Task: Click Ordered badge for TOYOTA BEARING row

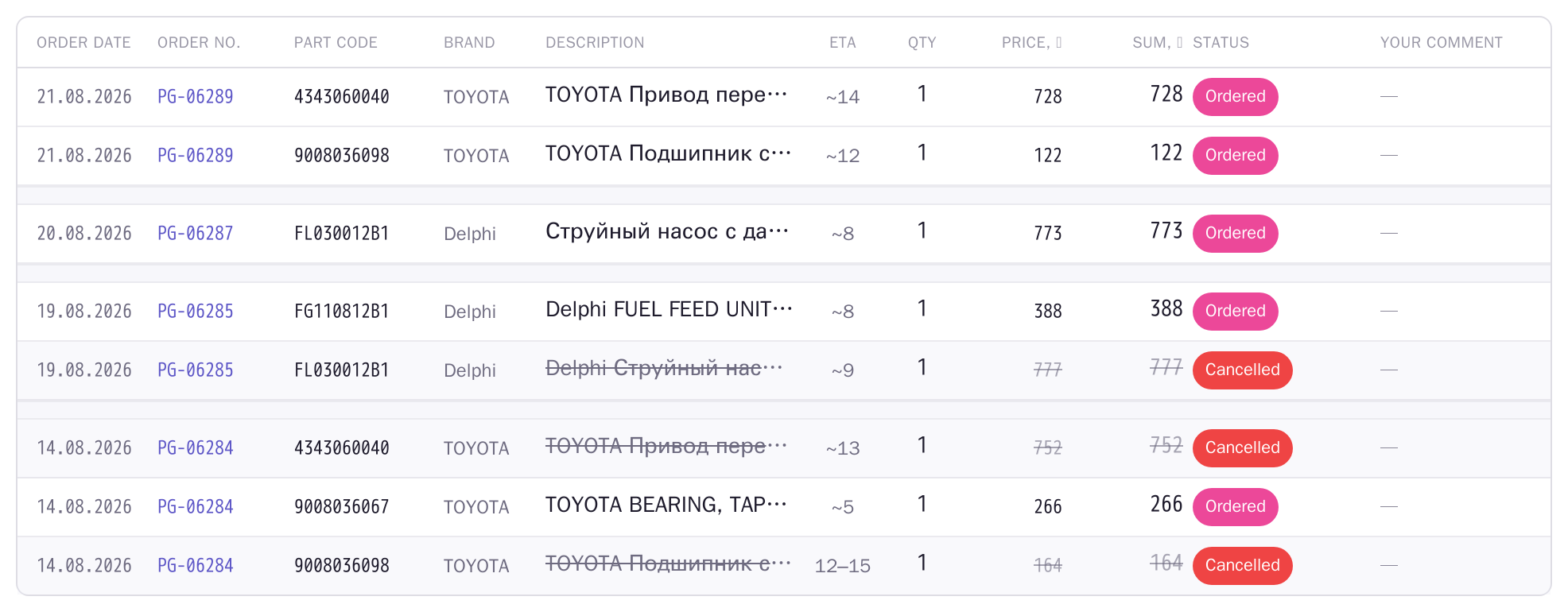Action: tap(1235, 507)
